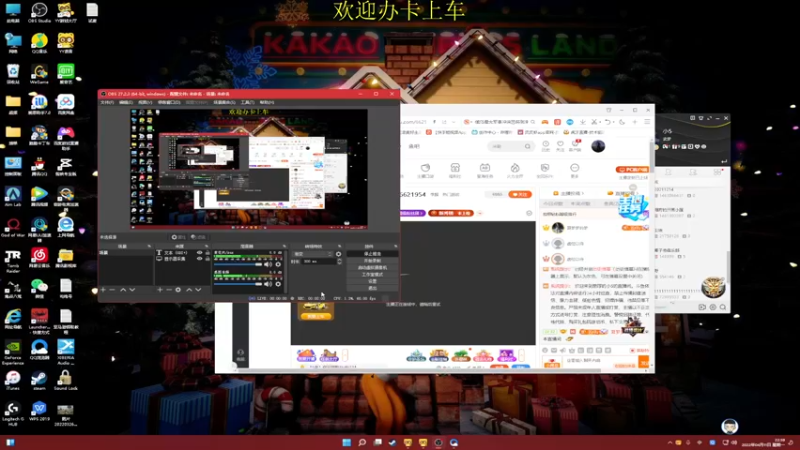
Task: Toggle Start Virtual Camera in OBS controls
Action: (x=372, y=268)
